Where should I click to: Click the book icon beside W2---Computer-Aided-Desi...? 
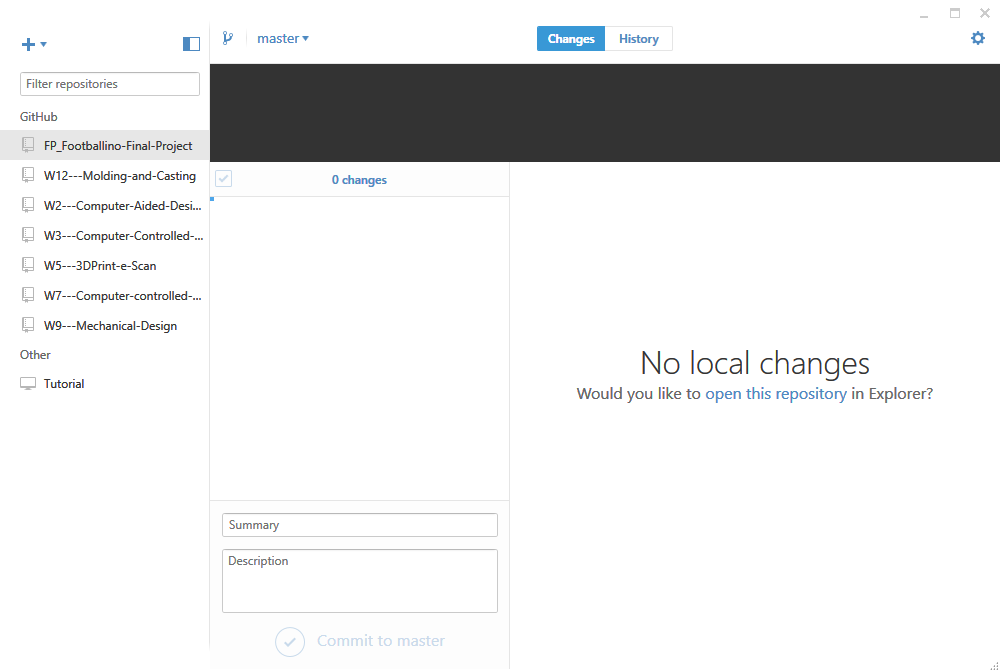click(x=28, y=205)
